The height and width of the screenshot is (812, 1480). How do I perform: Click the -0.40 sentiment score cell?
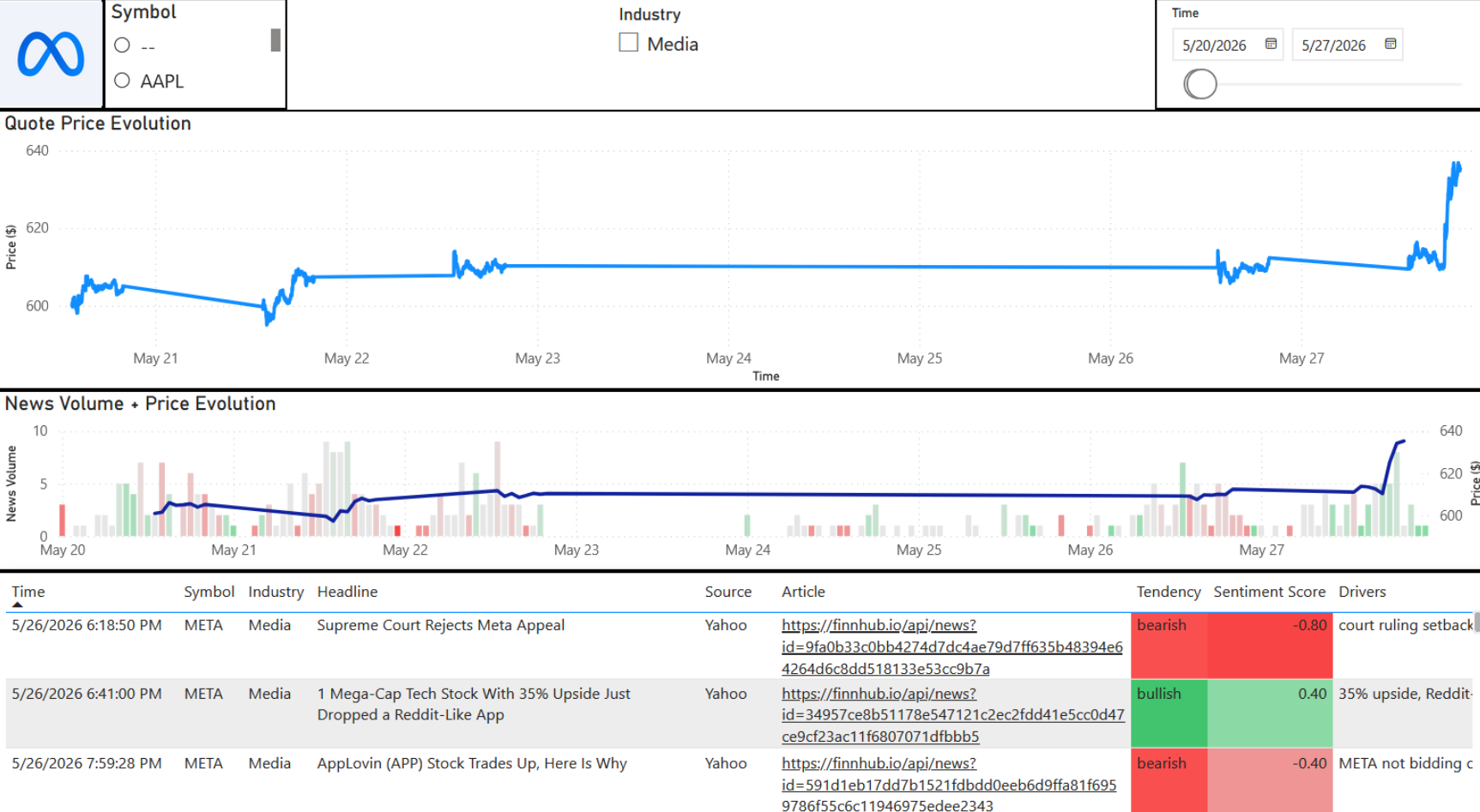point(1270,780)
